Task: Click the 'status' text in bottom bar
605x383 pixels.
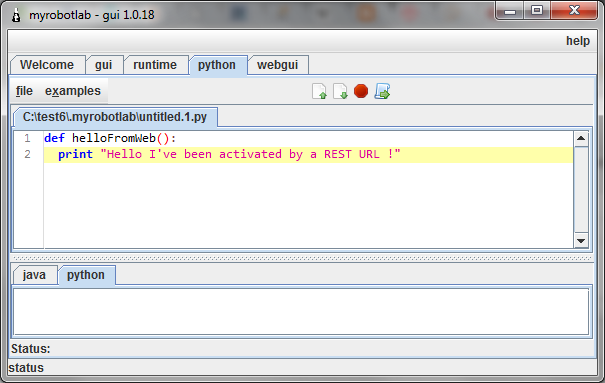Action: 26,368
